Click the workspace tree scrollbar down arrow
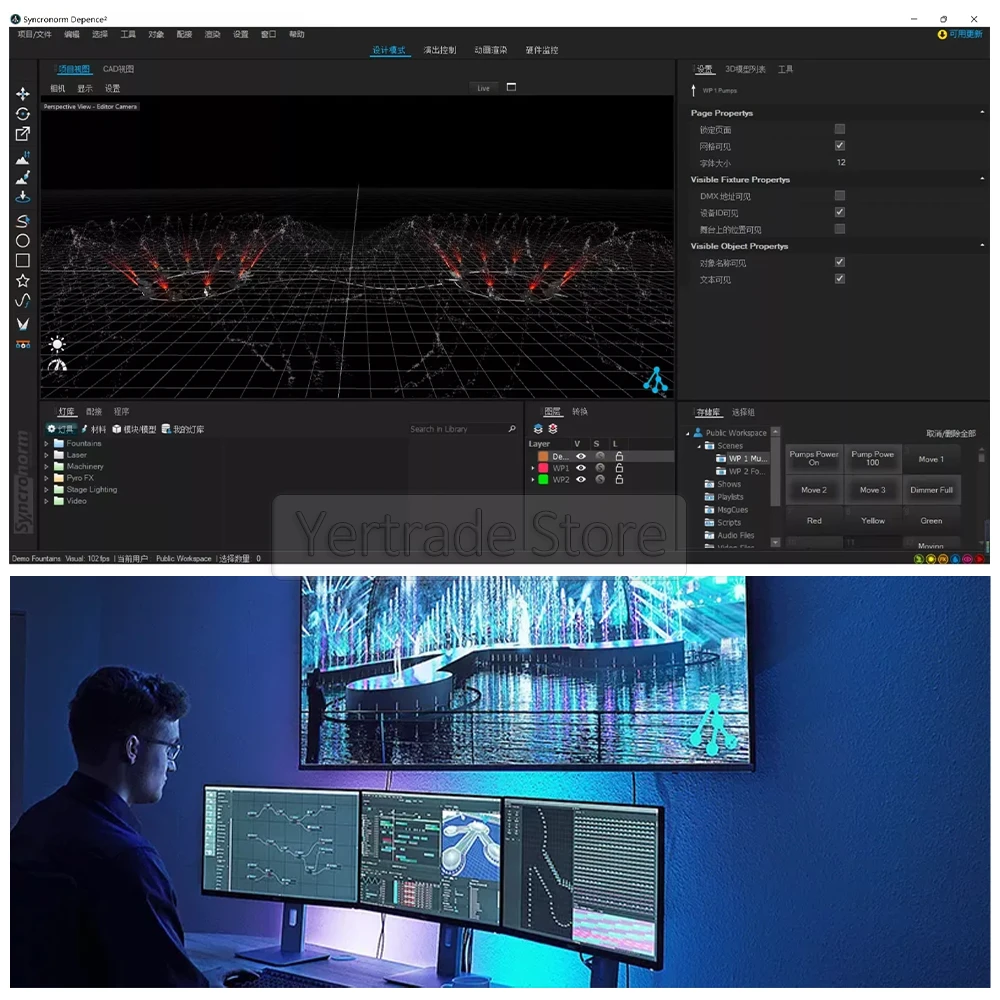 pos(776,542)
